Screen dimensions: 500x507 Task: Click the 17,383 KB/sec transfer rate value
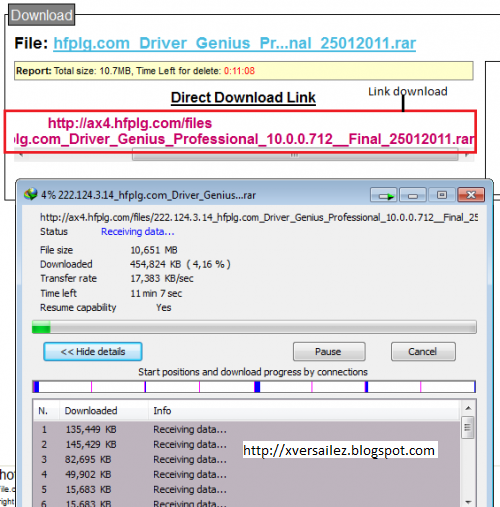coord(162,278)
